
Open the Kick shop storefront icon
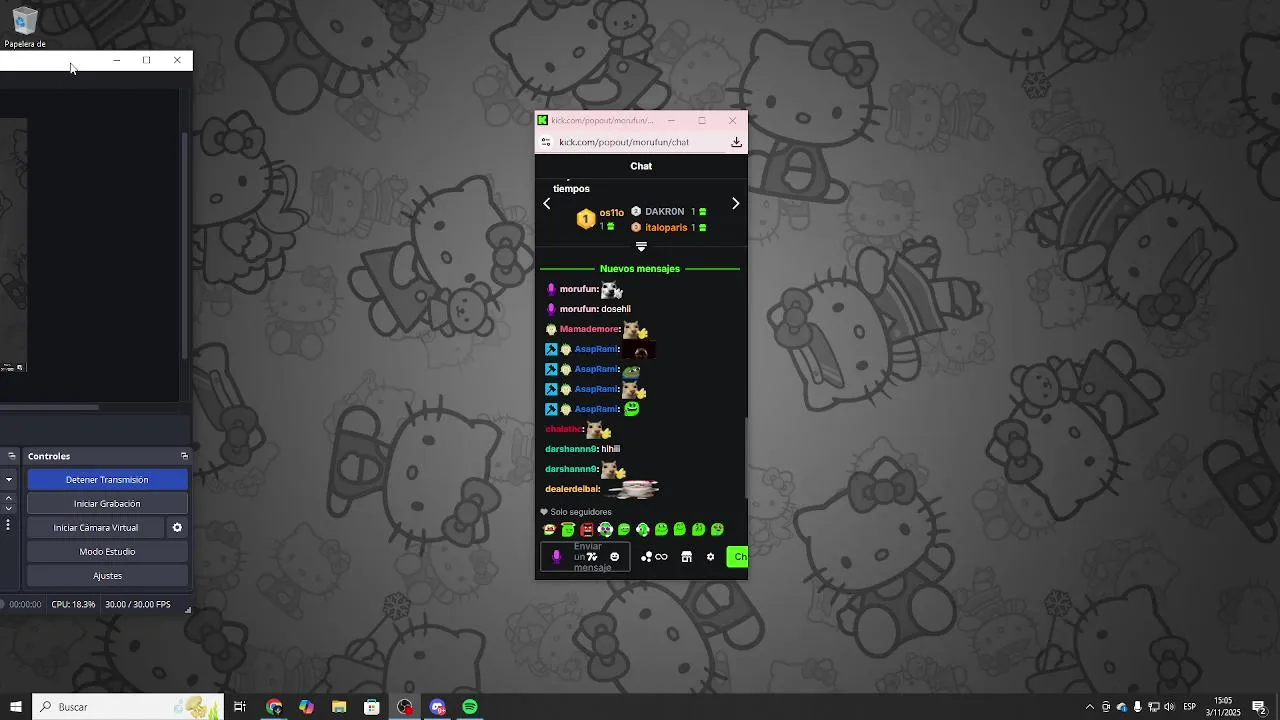686,557
